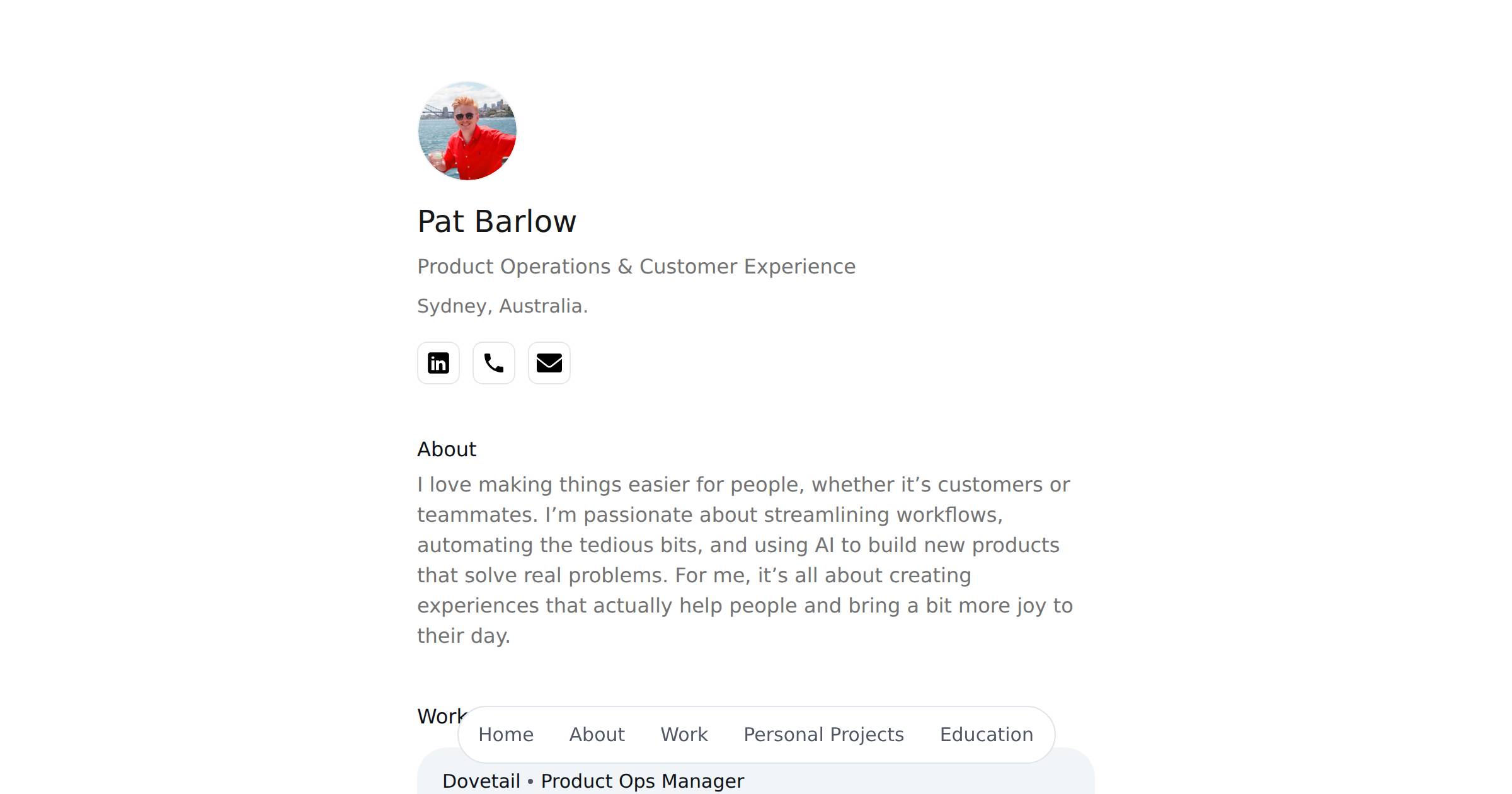
Task: Click the email envelope icon
Action: (549, 363)
